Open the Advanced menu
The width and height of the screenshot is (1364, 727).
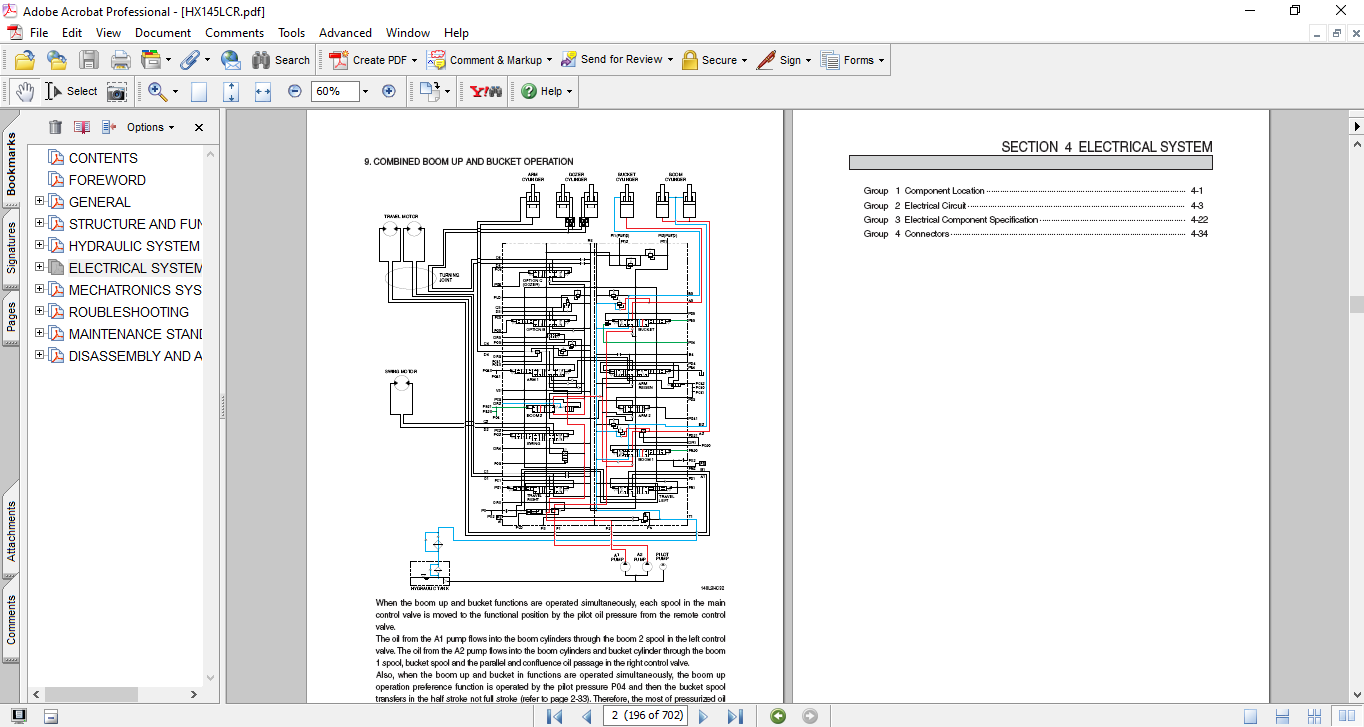point(345,33)
